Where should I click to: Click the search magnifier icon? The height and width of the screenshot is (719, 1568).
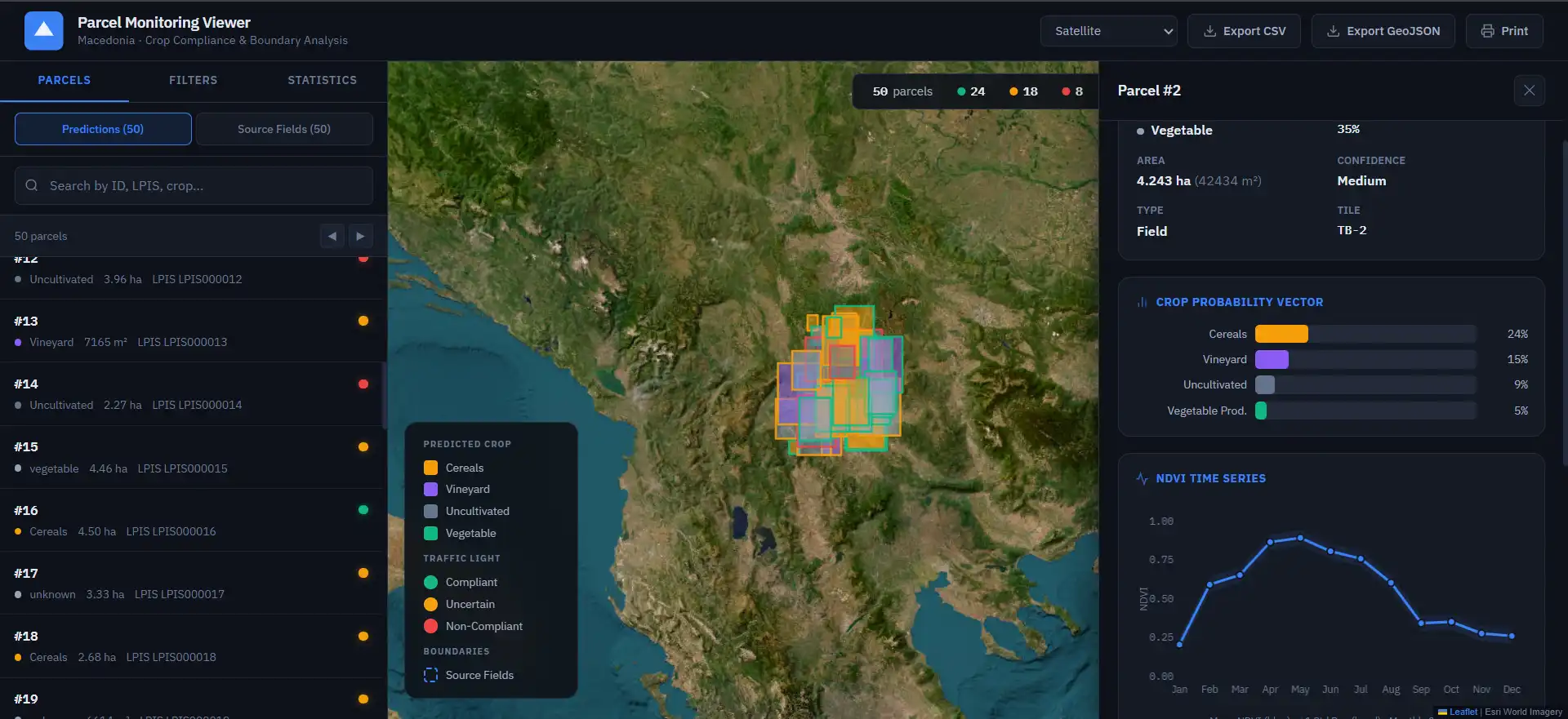(32, 185)
